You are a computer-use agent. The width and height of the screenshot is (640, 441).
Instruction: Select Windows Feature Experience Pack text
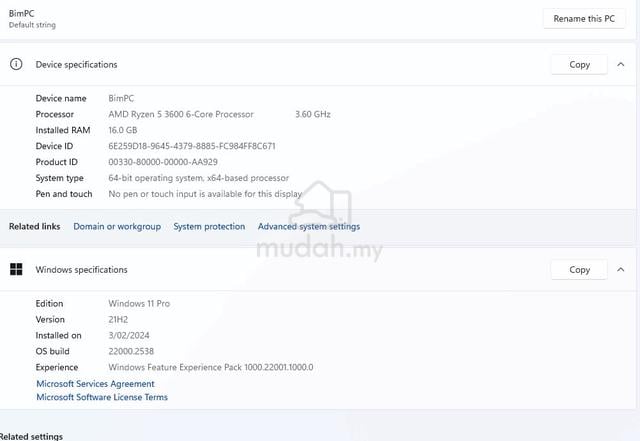(x=211, y=367)
